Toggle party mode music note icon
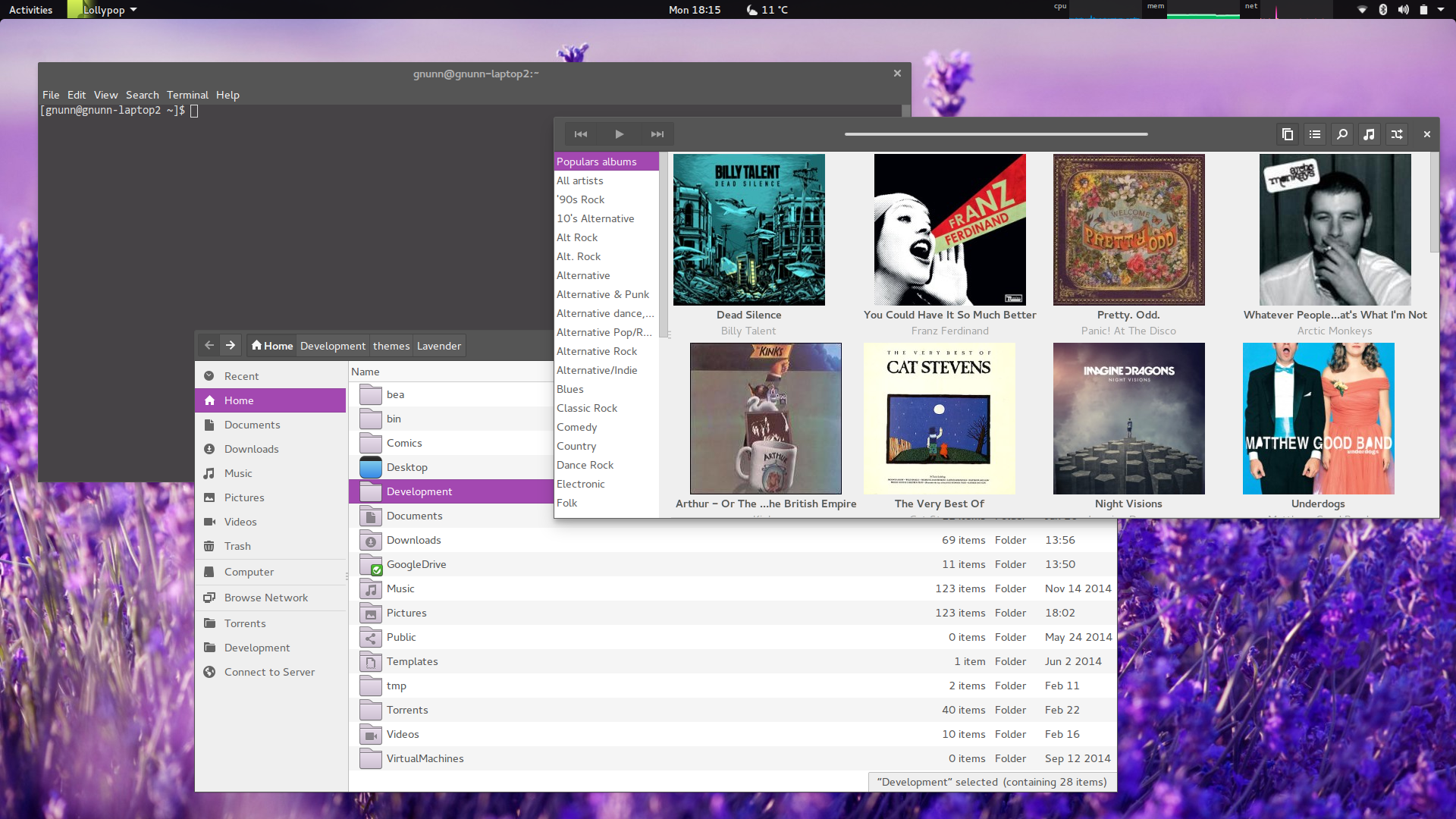This screenshot has height=819, width=1456. pyautogui.click(x=1370, y=134)
